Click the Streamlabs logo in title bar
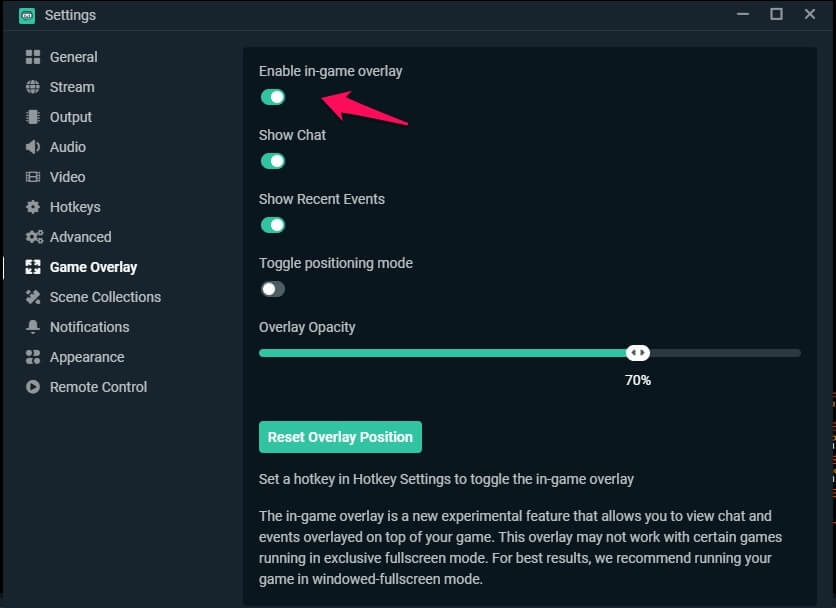The width and height of the screenshot is (836, 608). [x=27, y=15]
